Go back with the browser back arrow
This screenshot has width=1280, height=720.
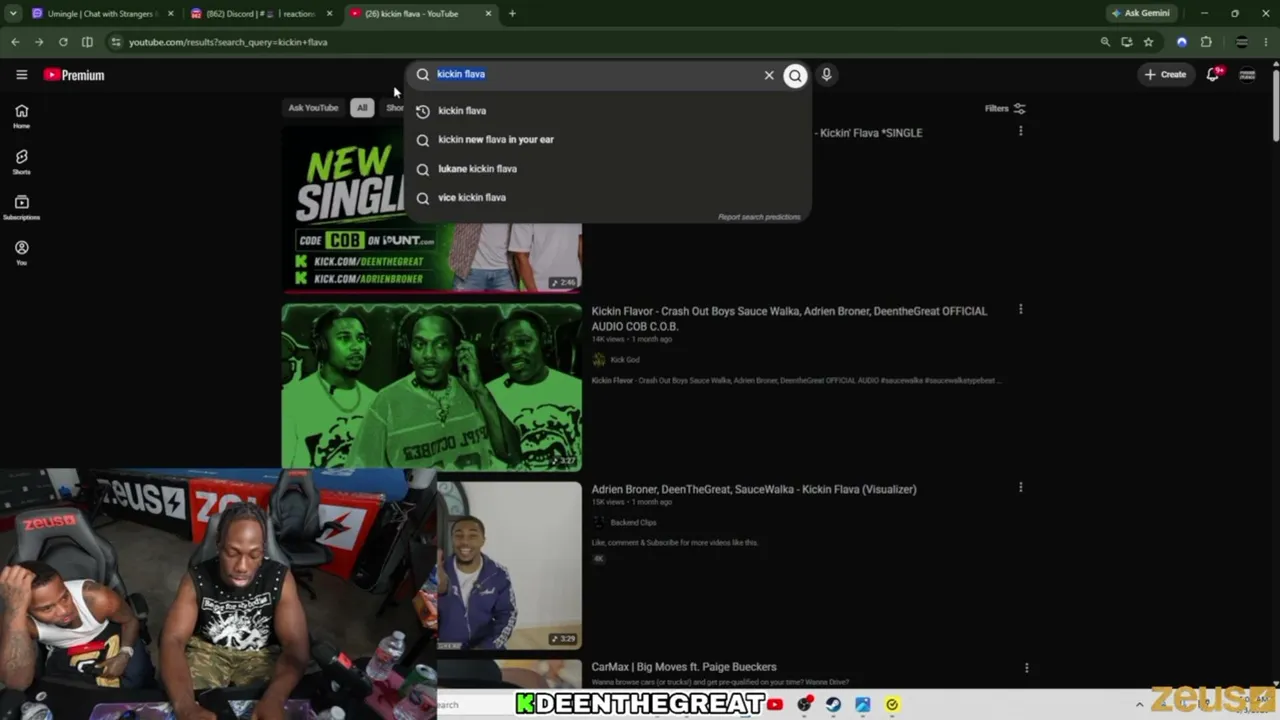[15, 42]
